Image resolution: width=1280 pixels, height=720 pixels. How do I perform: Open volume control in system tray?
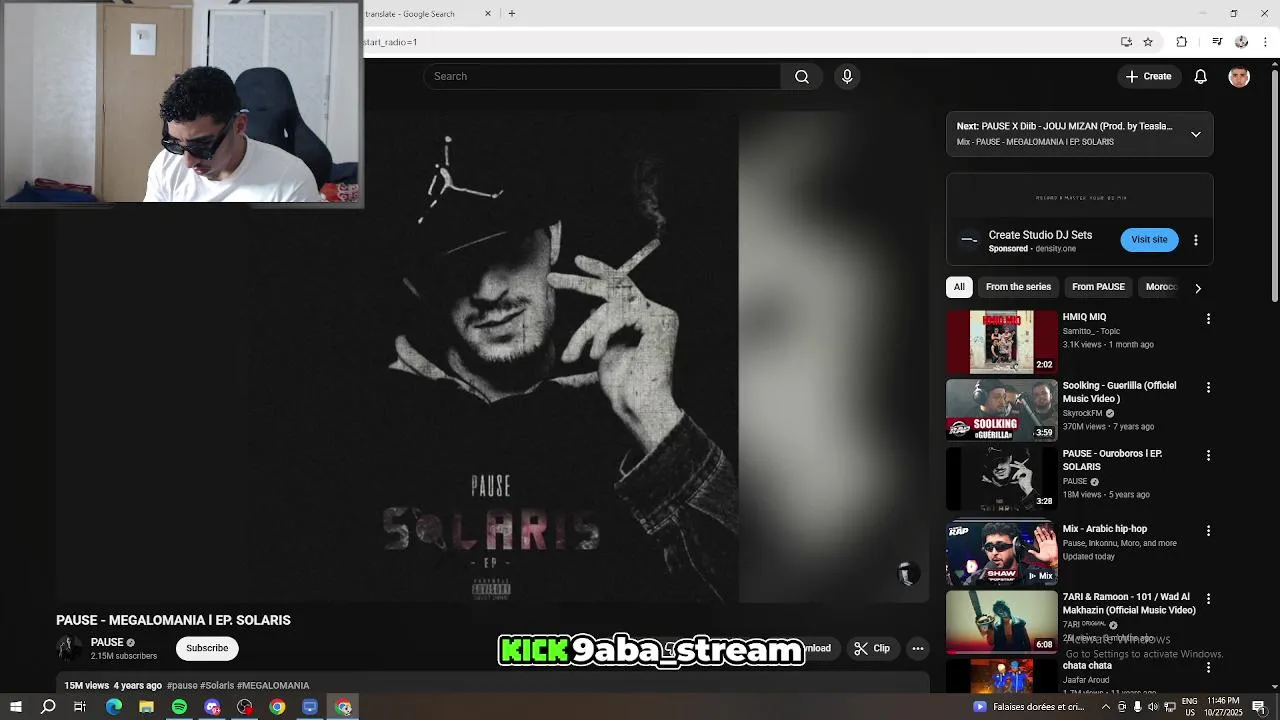pos(1154,707)
